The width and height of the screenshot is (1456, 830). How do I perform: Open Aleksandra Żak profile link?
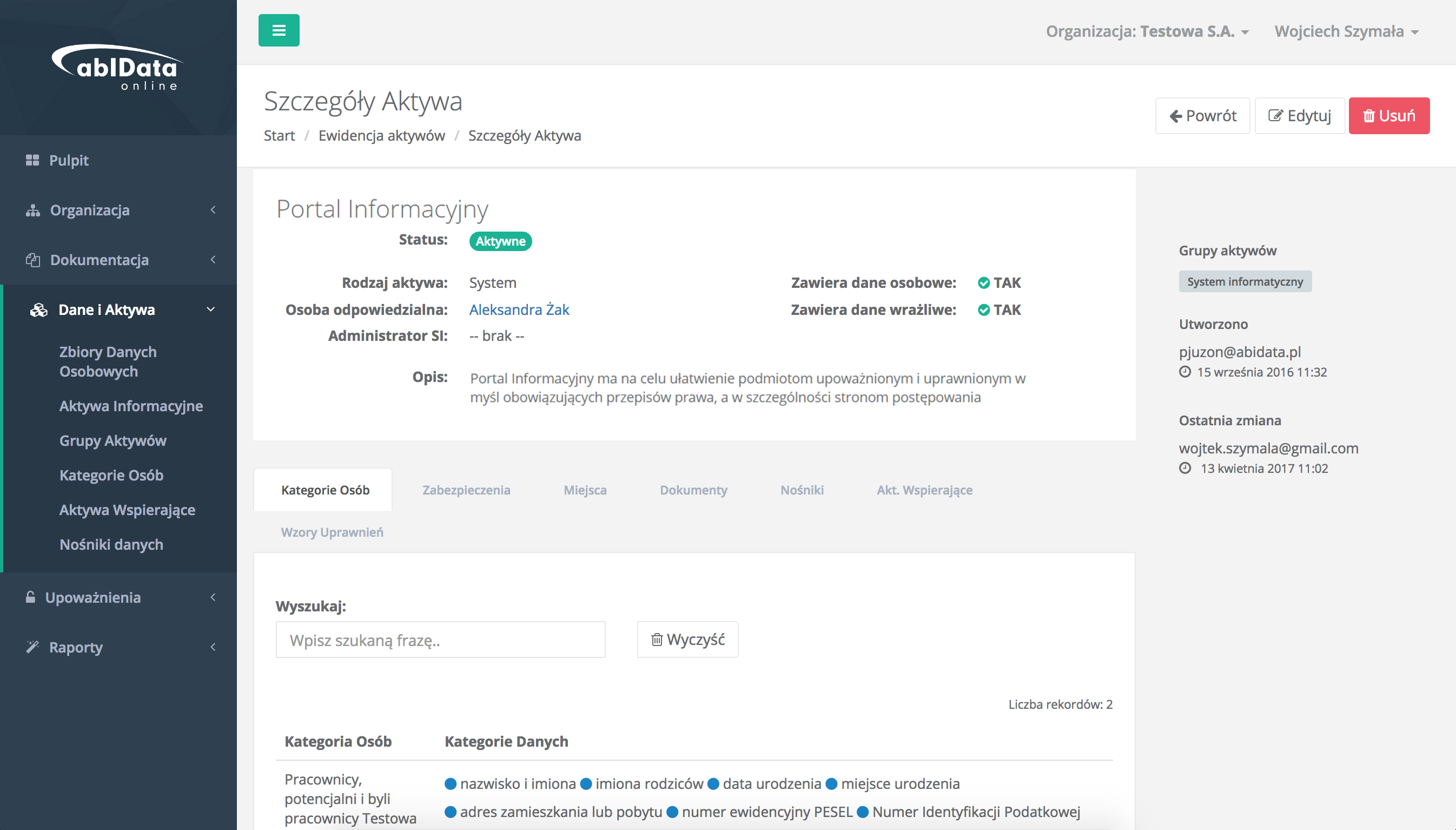click(x=519, y=309)
